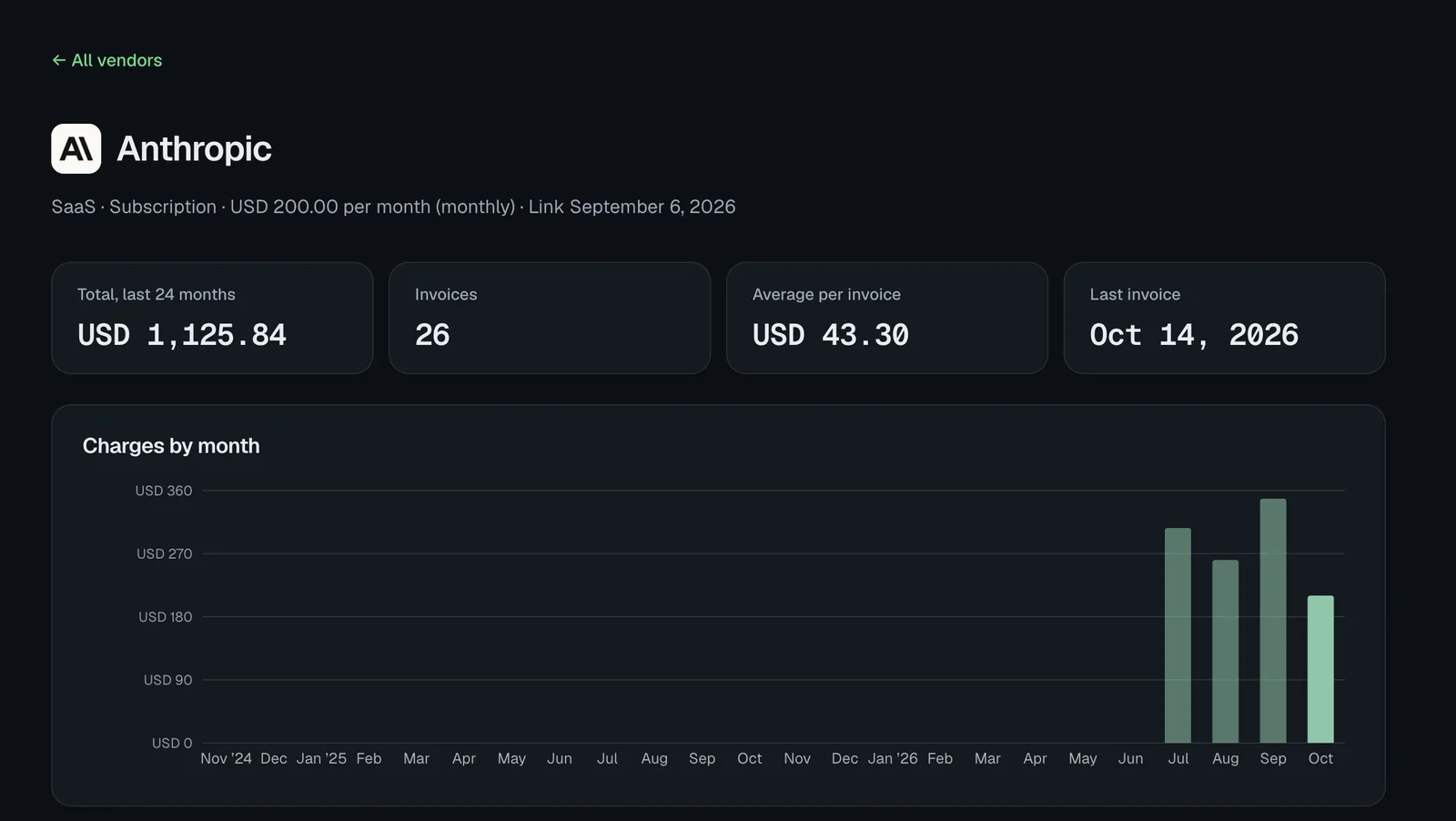Screen dimensions: 1456x821
Task: Click the Jan '26 axis label
Action: (893, 758)
